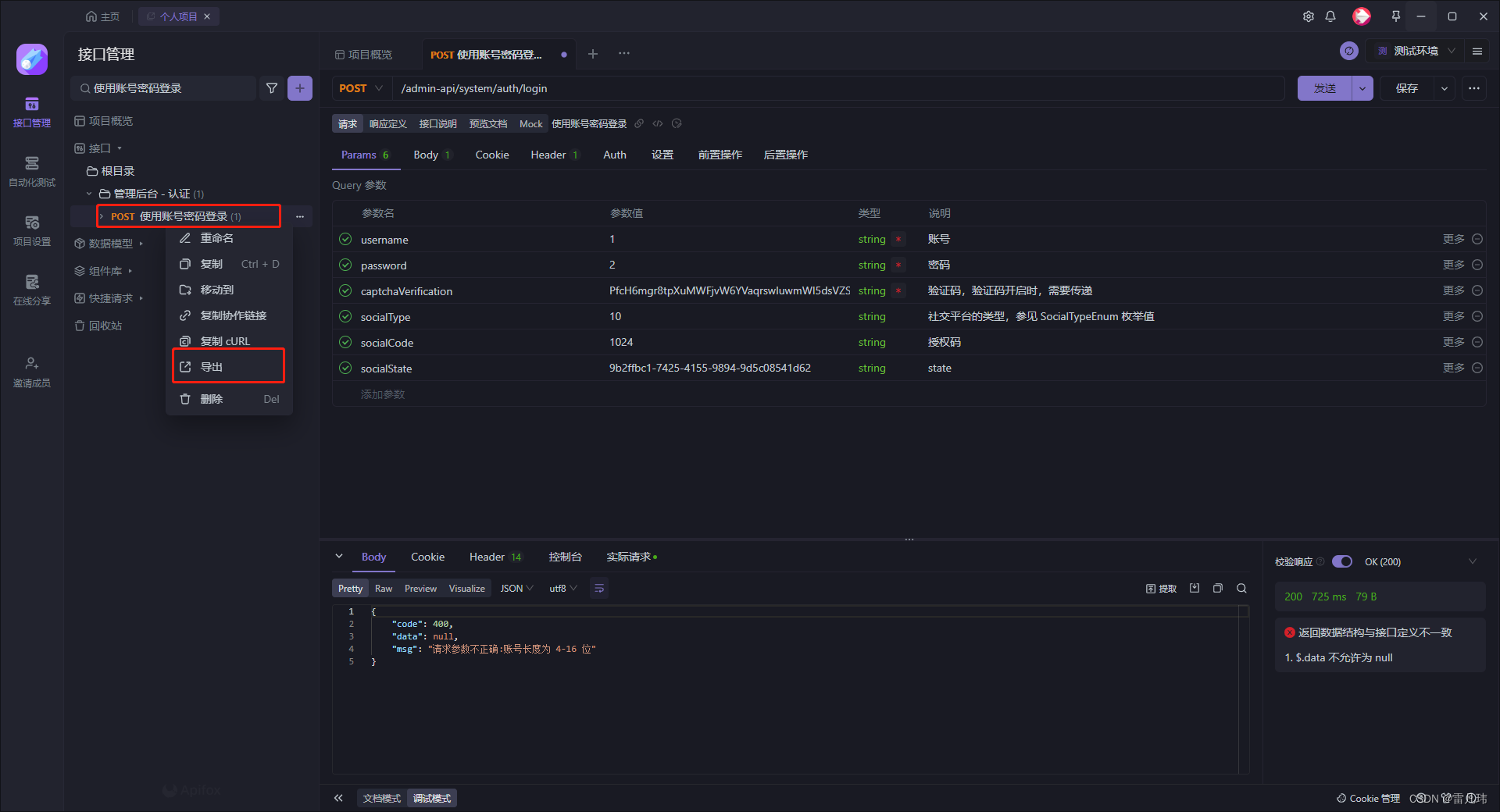Open 邀请成员 in the sidebar

click(32, 372)
